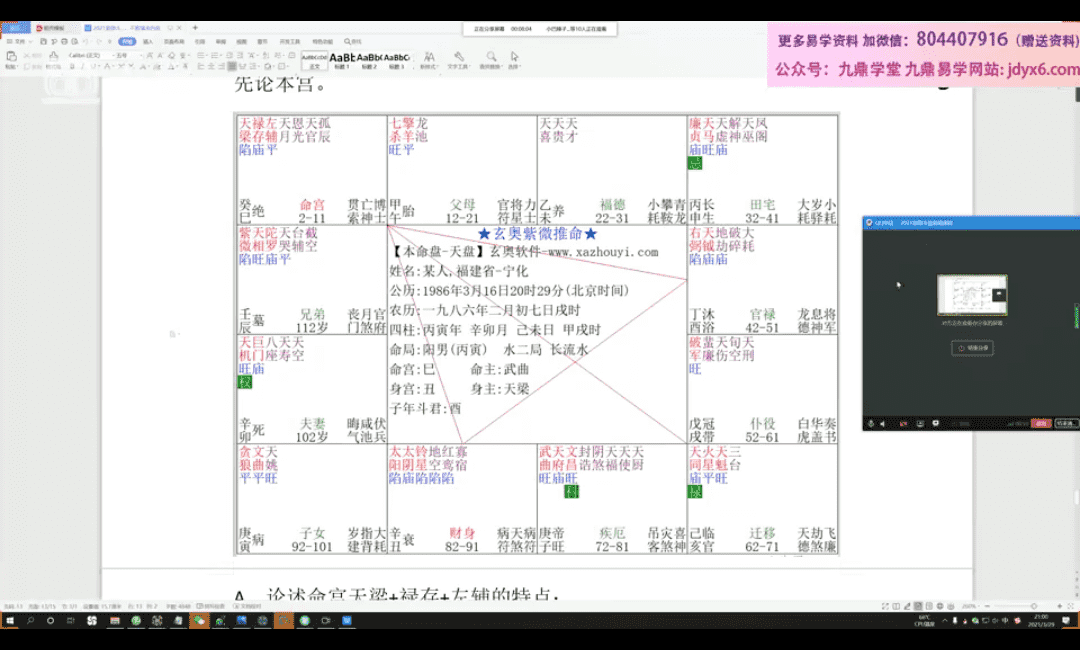Switch to the 插入 (Insert) ribbon tab
The image size is (1080, 650).
coord(148,42)
